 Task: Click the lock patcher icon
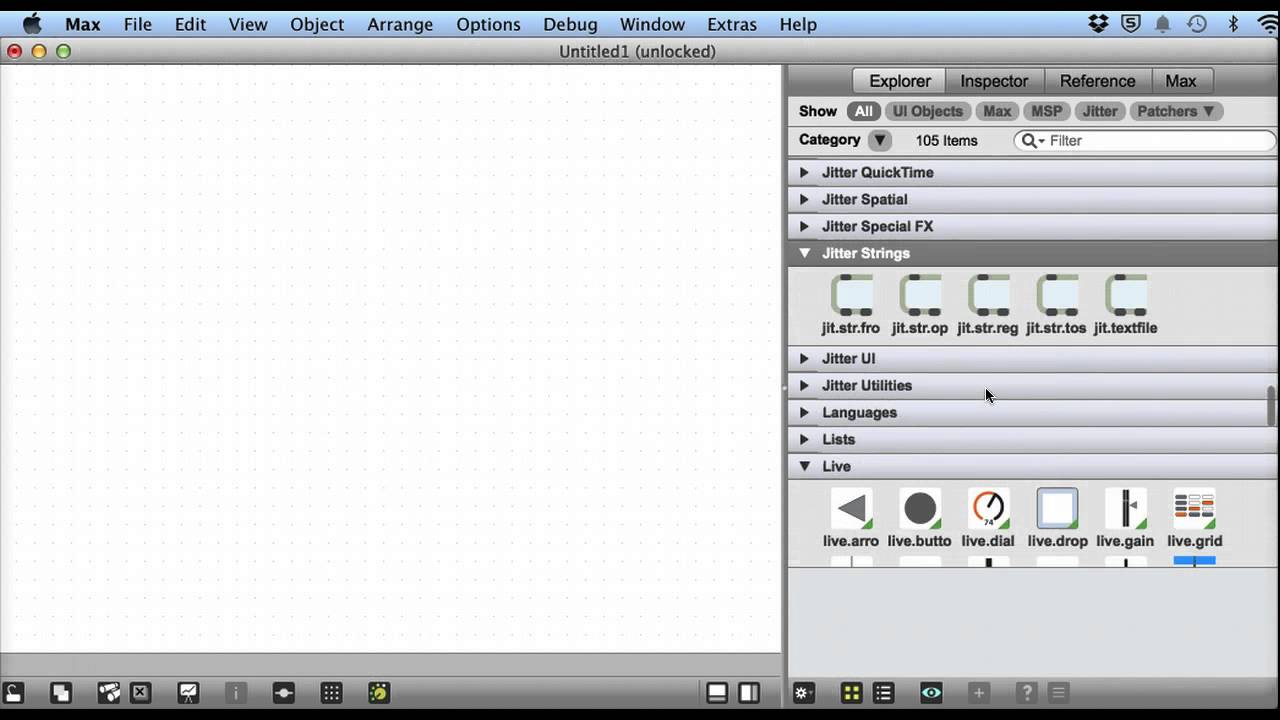pyautogui.click(x=13, y=692)
